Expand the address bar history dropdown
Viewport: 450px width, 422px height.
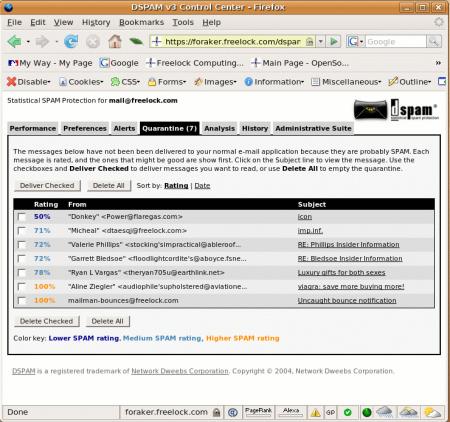[x=321, y=42]
